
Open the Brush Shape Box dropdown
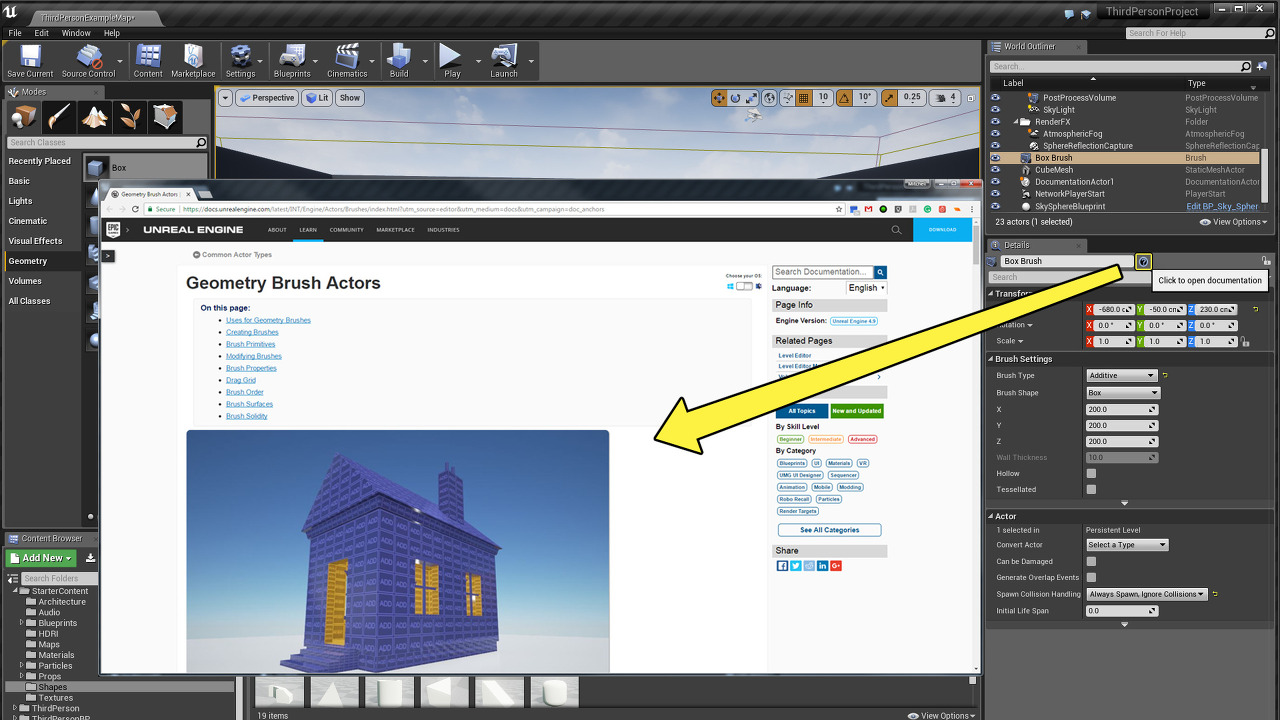point(1124,393)
